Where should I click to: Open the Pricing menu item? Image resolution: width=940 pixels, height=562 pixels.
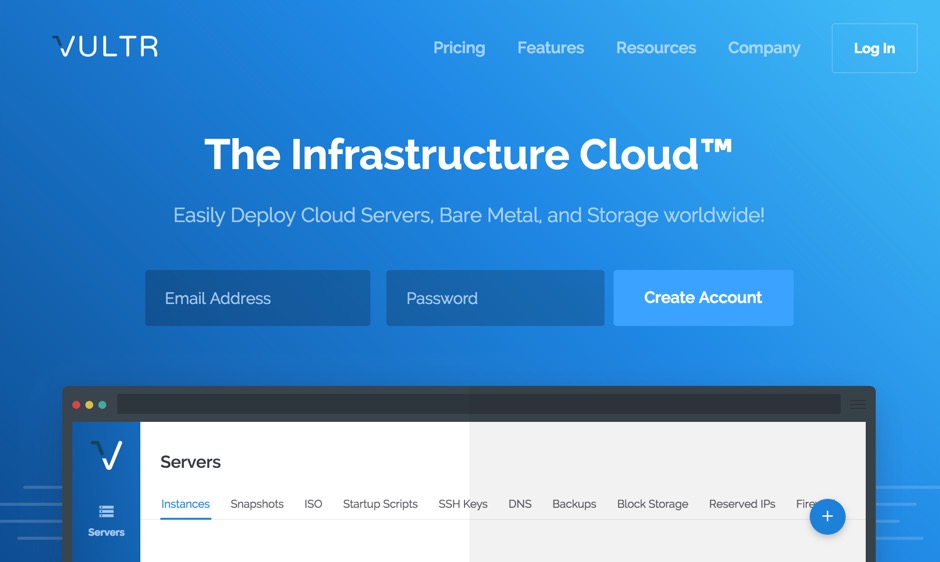(x=459, y=48)
